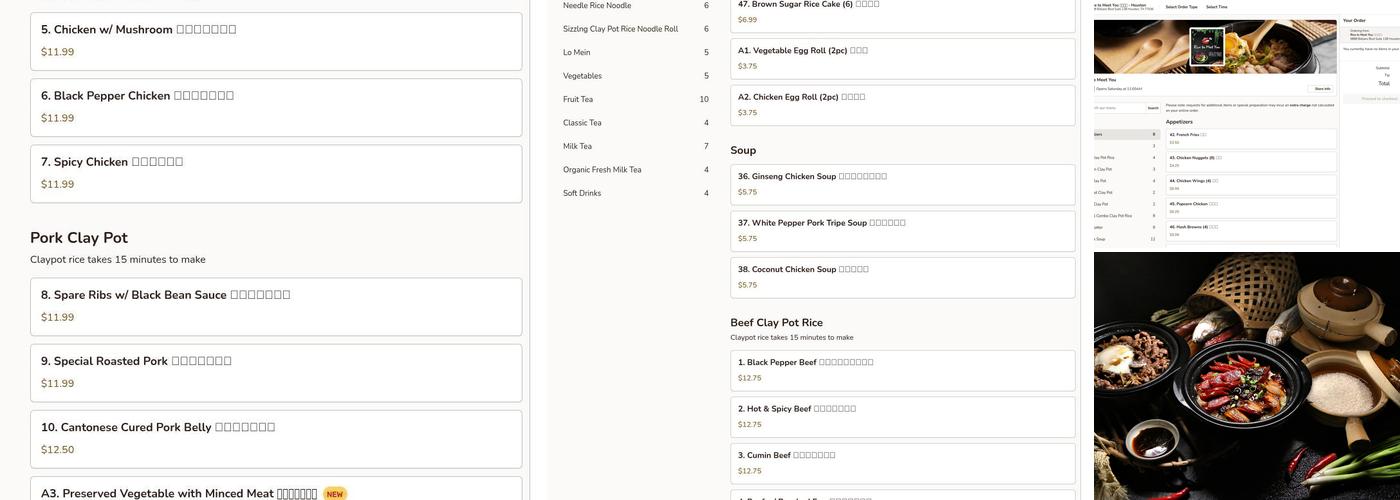Open the Cumin Beef clay pot item
This screenshot has height=500, width=1400.
click(902, 463)
